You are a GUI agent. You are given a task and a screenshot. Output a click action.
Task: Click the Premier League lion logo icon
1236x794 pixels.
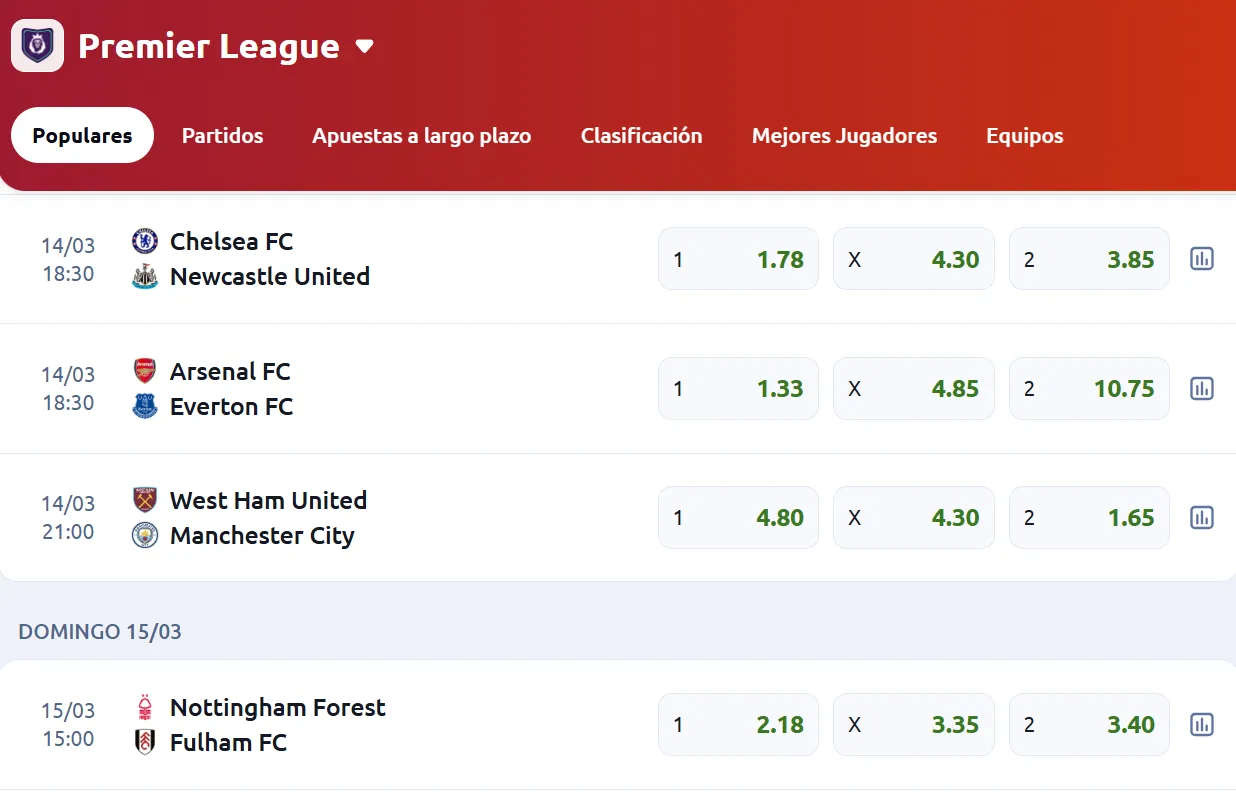pyautogui.click(x=38, y=46)
